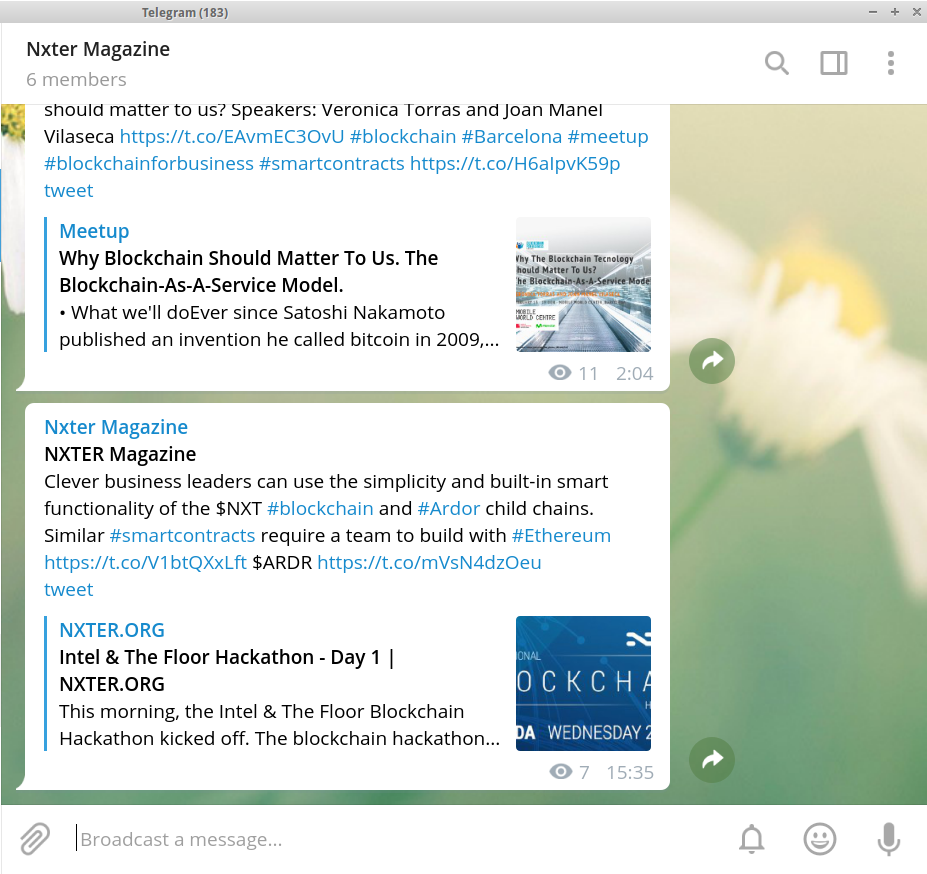Select the #Barcelona hashtag
Image resolution: width=927 pixels, height=874 pixels.
point(511,137)
